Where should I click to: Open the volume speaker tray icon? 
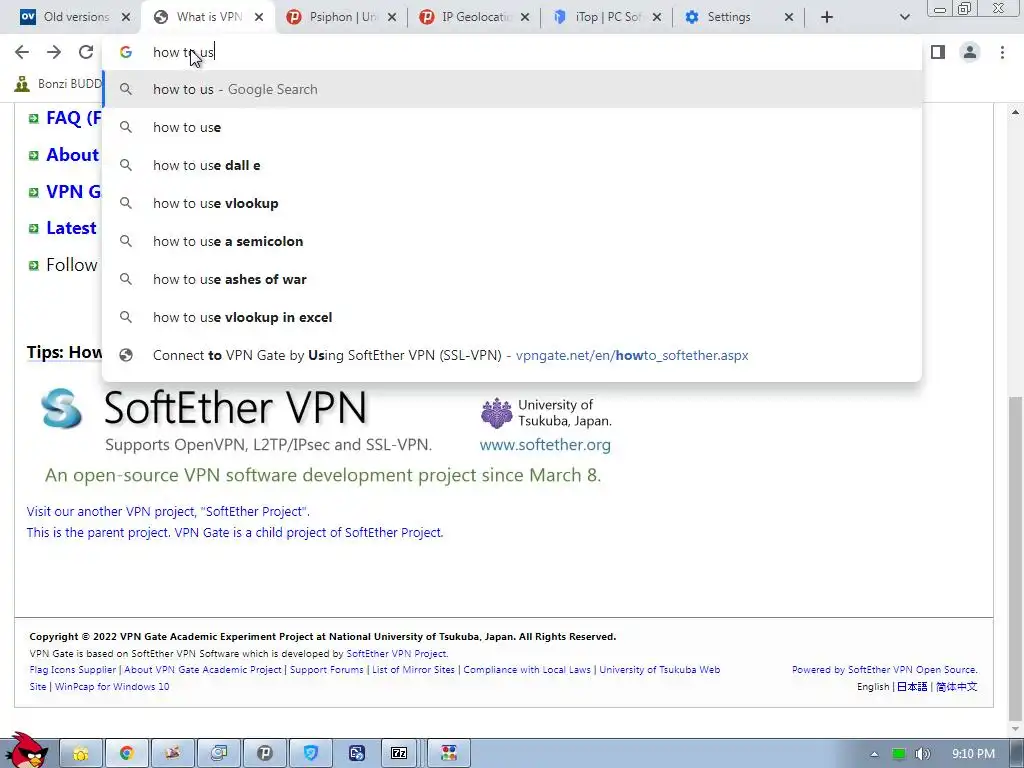tap(923, 754)
